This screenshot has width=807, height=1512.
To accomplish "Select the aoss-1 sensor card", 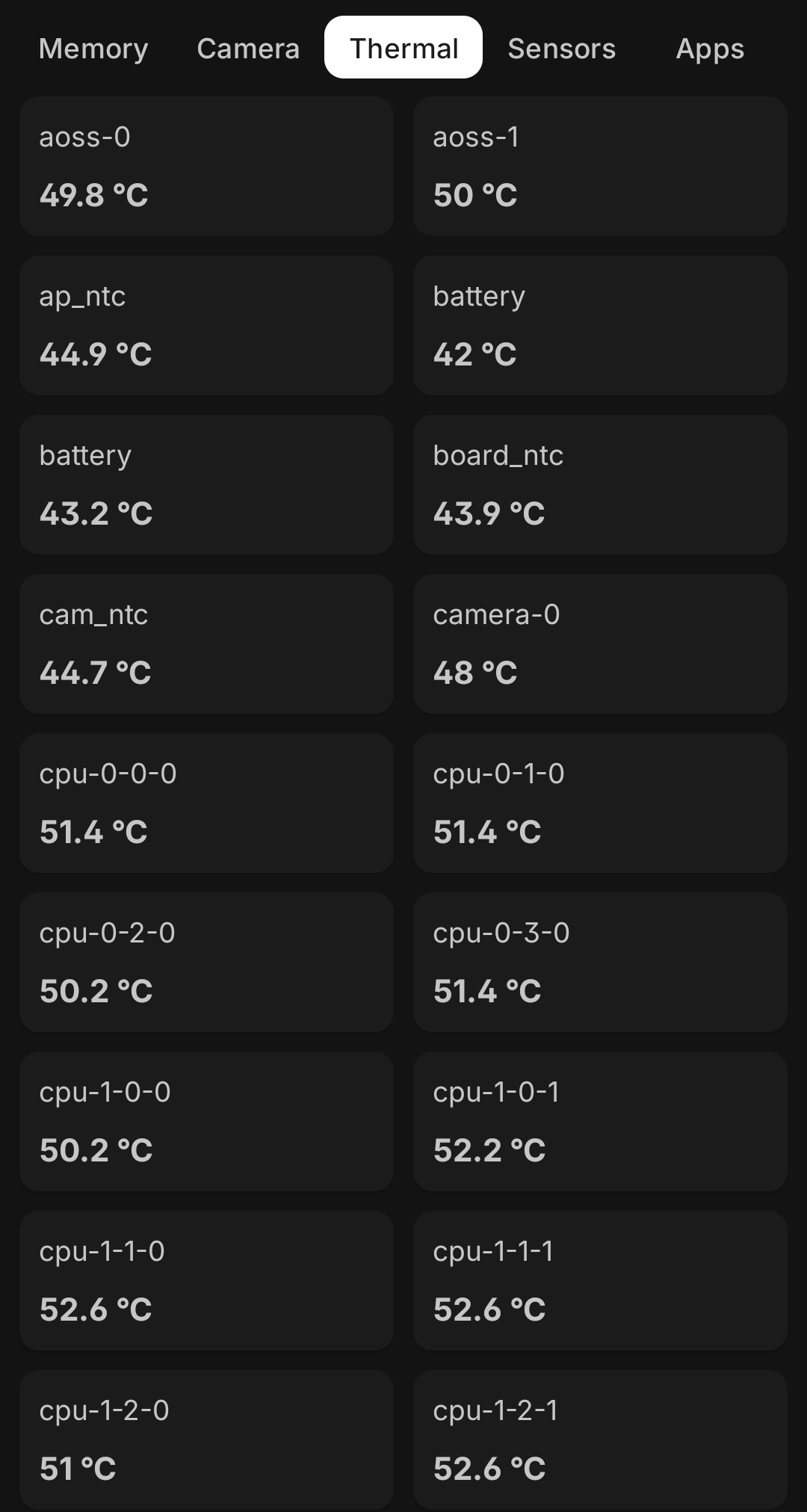I will click(600, 166).
